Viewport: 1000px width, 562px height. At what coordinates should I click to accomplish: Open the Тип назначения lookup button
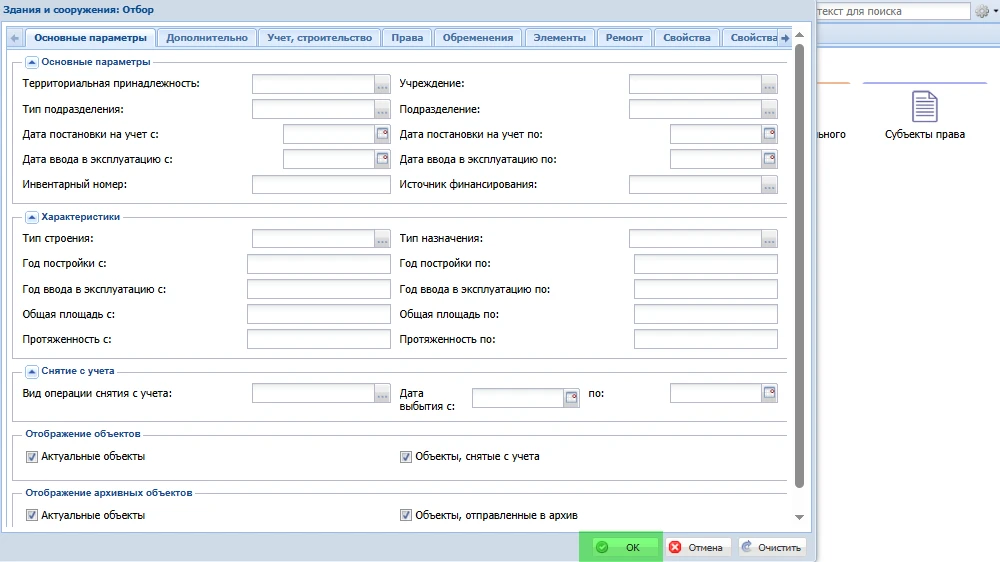pyautogui.click(x=769, y=239)
